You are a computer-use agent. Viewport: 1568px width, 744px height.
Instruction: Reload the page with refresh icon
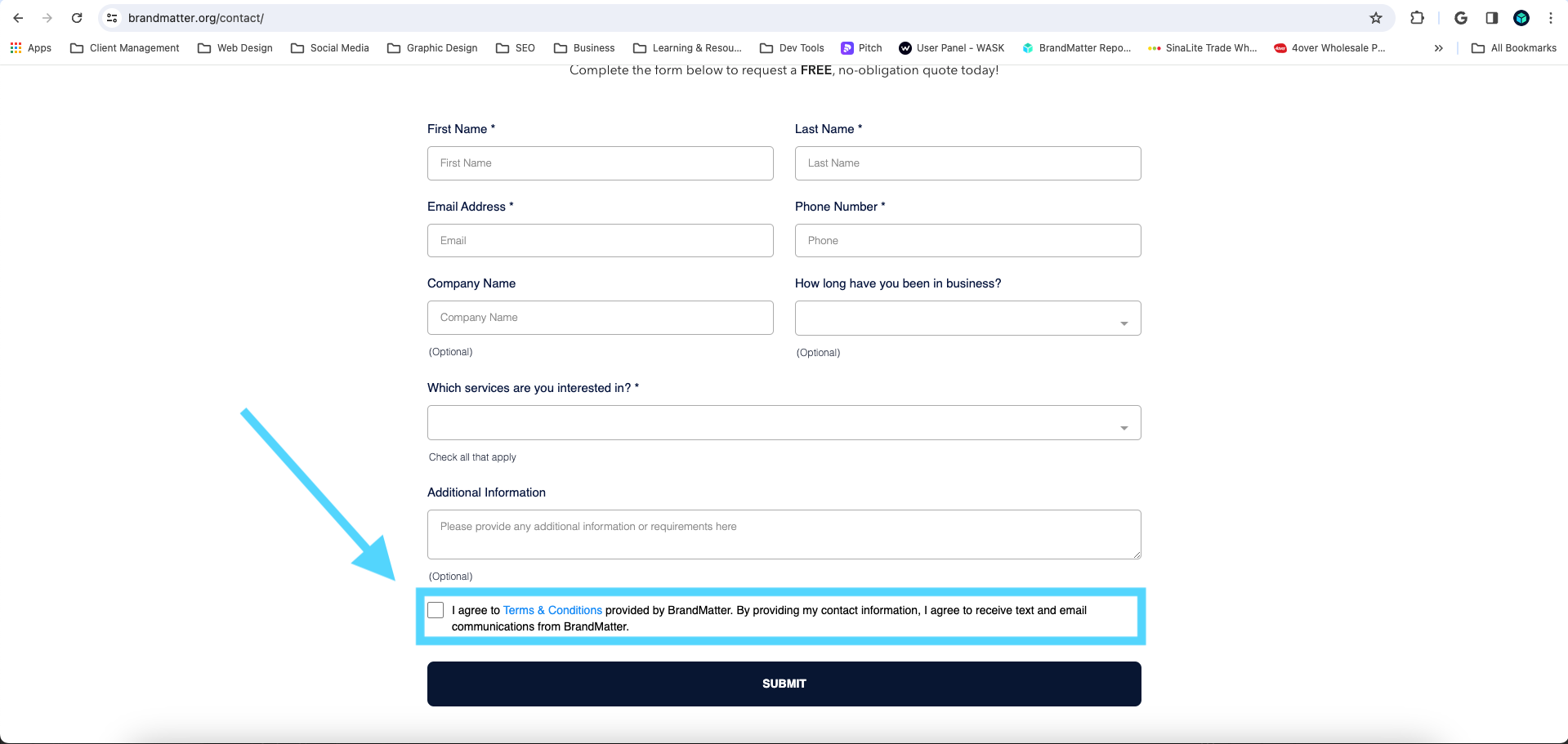(x=77, y=18)
